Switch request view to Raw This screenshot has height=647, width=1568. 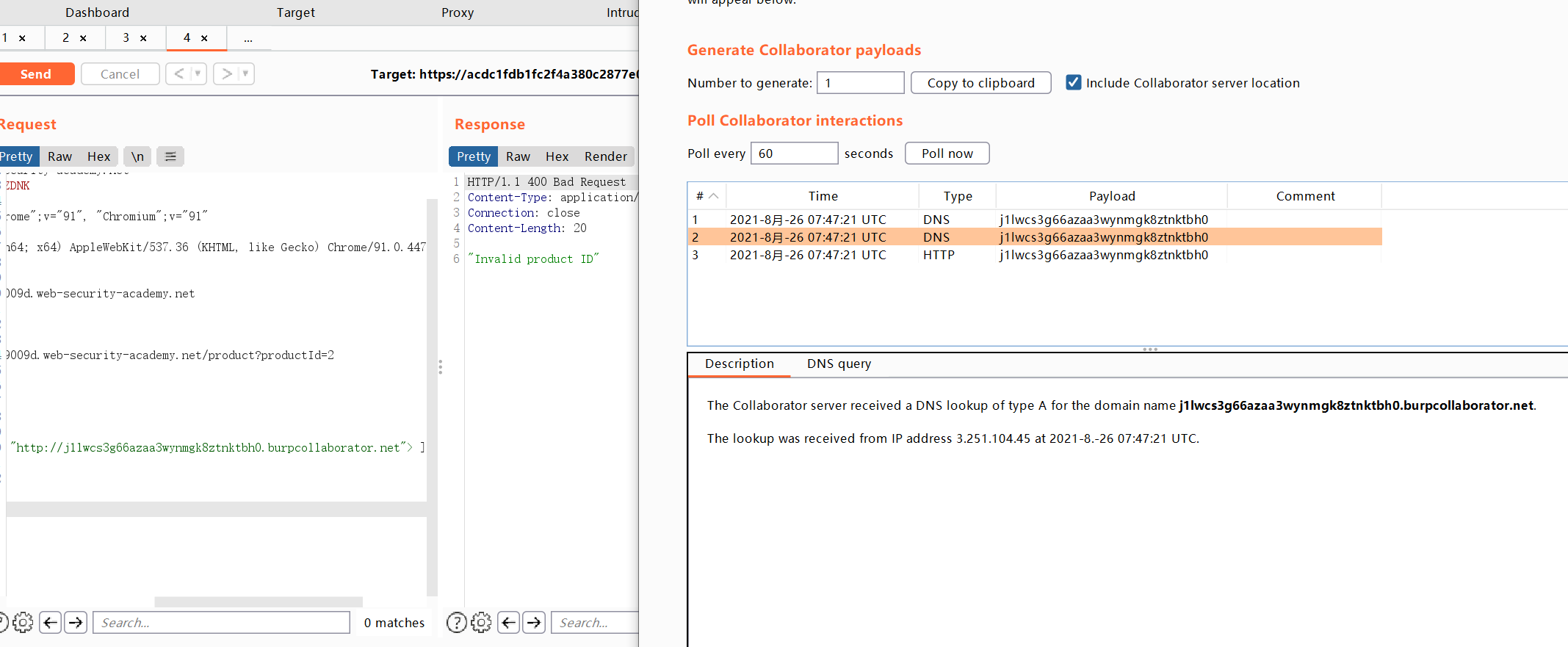point(59,156)
